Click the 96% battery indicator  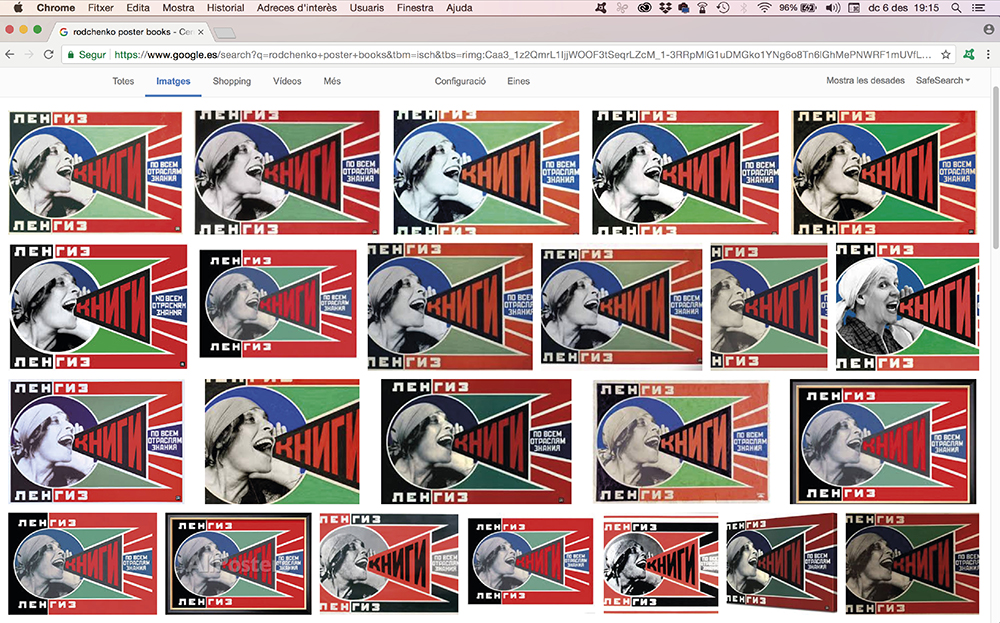click(x=797, y=8)
